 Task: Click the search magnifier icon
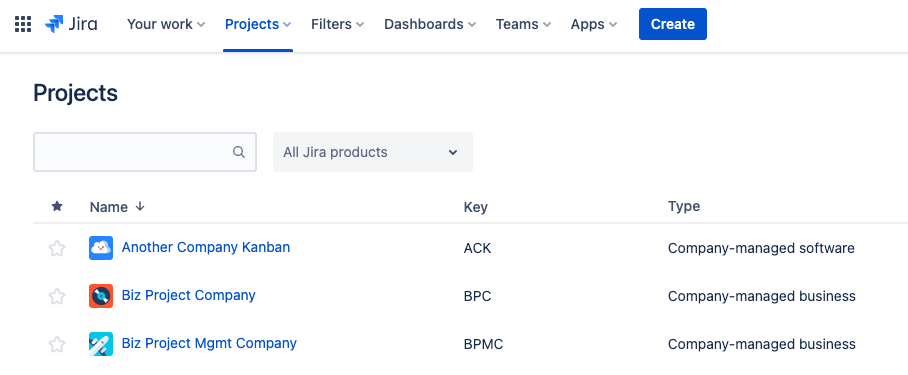tap(239, 152)
